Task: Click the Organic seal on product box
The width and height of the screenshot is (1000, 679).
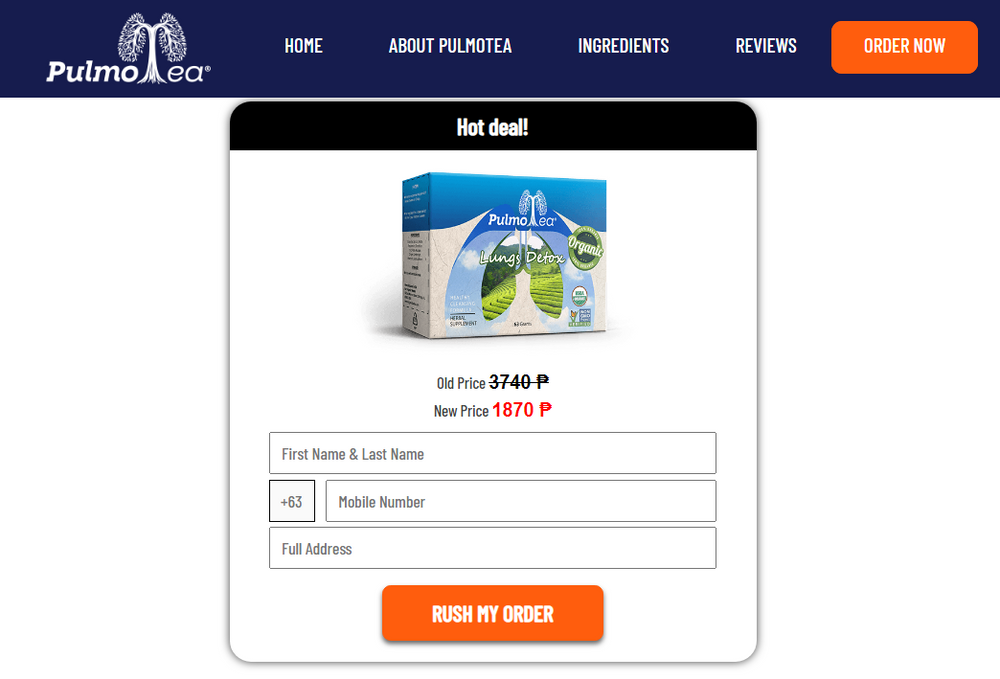Action: 585,247
